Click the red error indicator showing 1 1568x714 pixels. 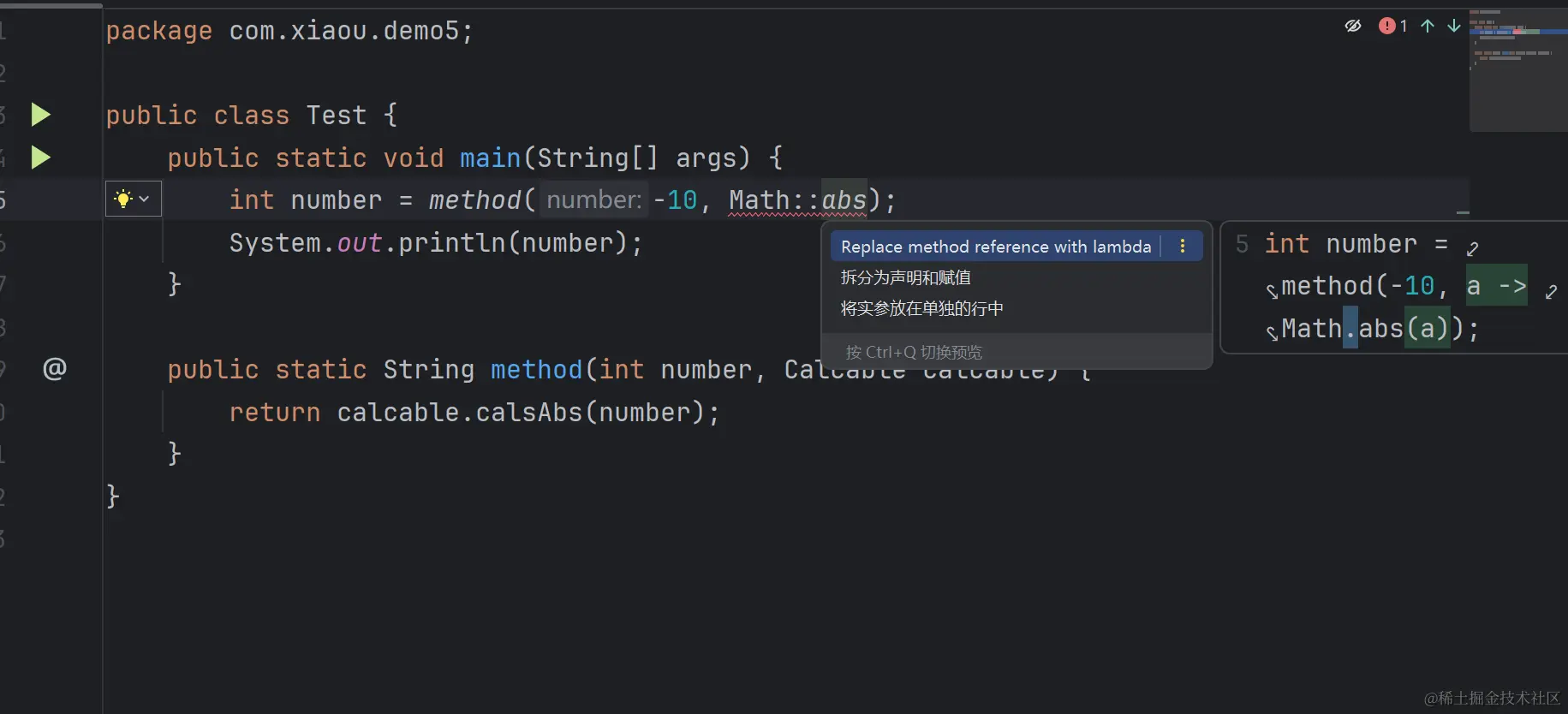pos(1392,26)
